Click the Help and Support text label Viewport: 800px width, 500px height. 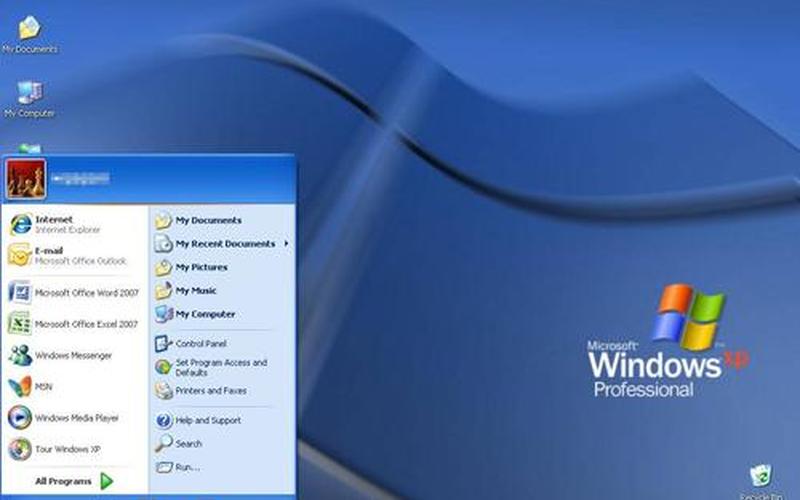click(x=208, y=420)
